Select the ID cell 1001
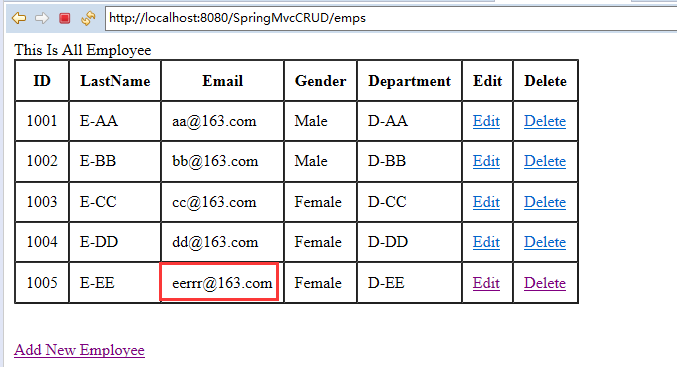677x367 pixels. pyautogui.click(x=42, y=121)
